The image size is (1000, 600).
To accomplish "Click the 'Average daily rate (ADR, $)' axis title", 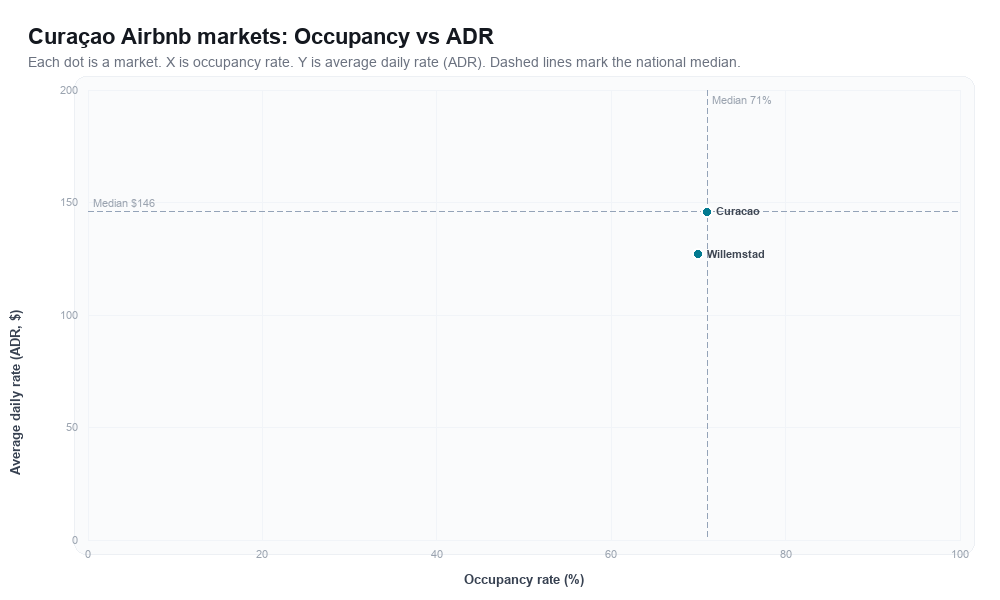I will (16, 392).
